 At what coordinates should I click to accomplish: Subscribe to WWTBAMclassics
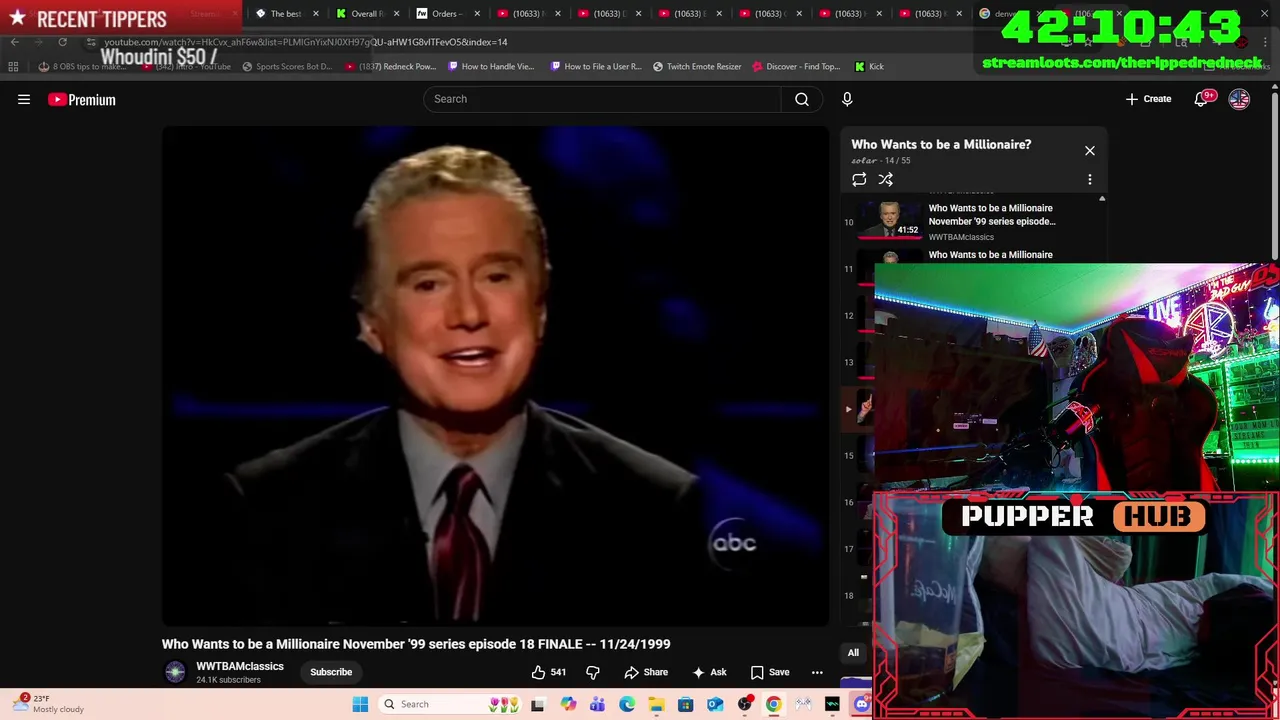coord(331,672)
